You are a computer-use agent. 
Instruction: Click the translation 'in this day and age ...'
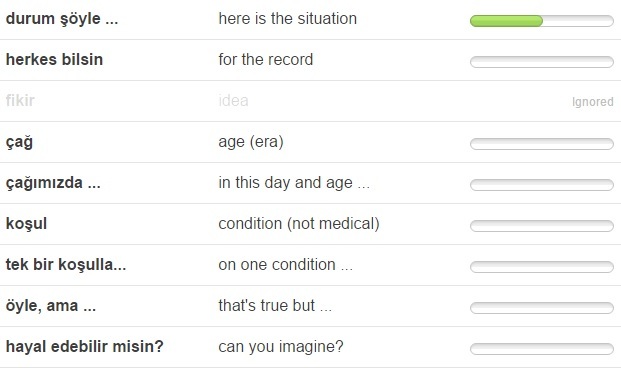point(294,183)
